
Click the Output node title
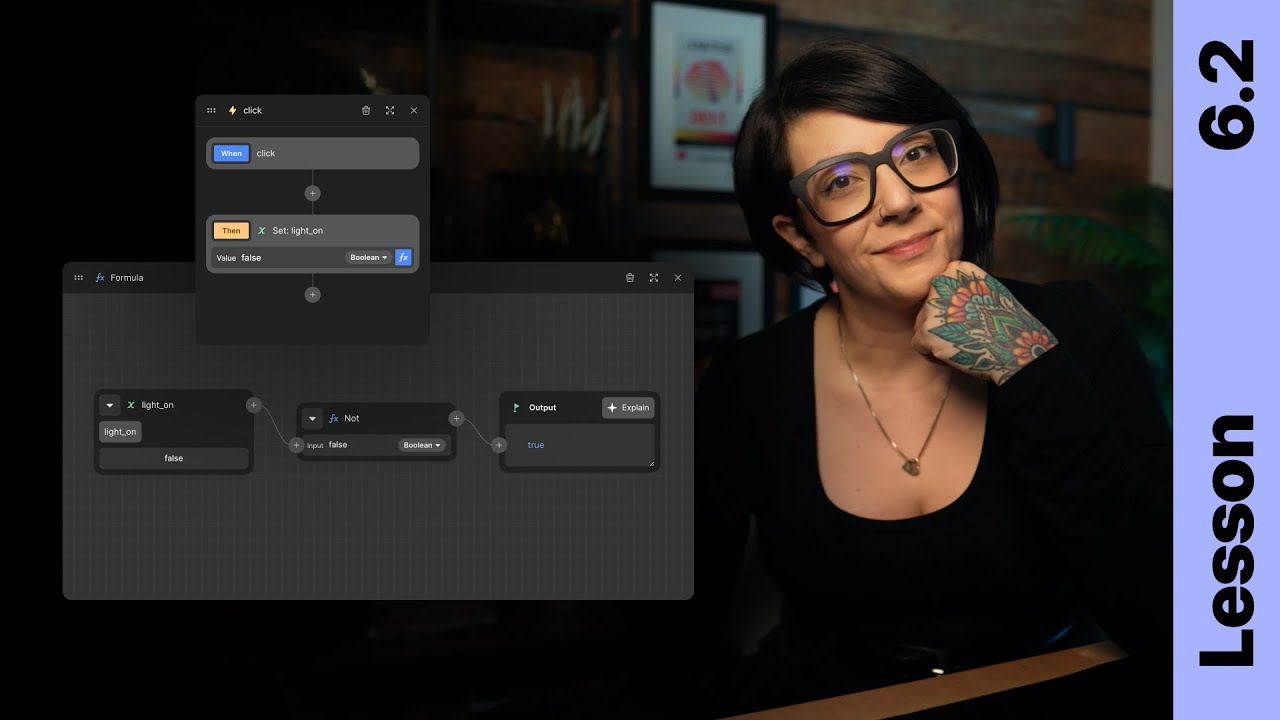(543, 408)
